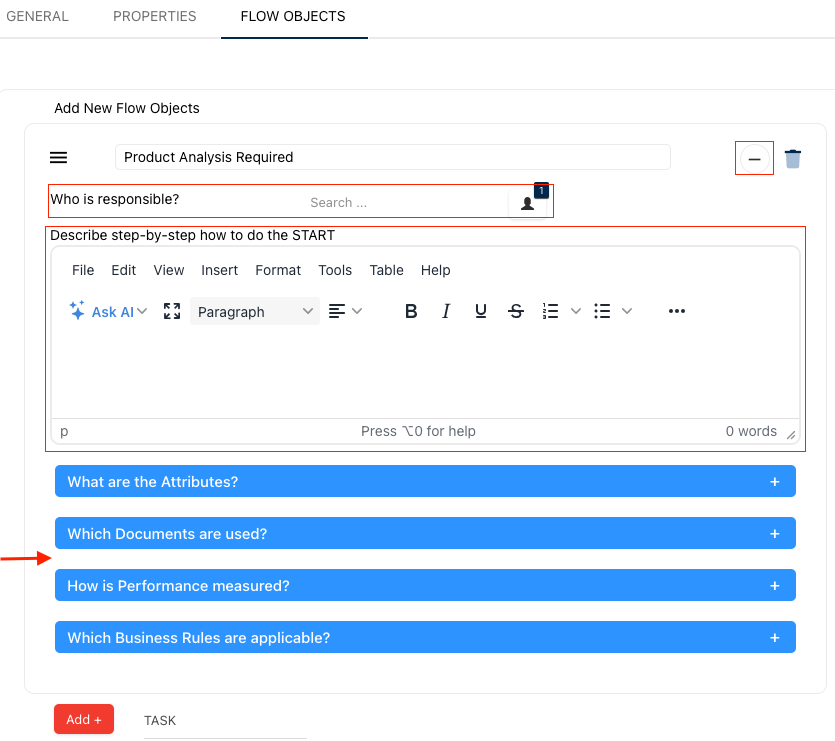Toggle strikethrough formatting in the editor

(515, 311)
